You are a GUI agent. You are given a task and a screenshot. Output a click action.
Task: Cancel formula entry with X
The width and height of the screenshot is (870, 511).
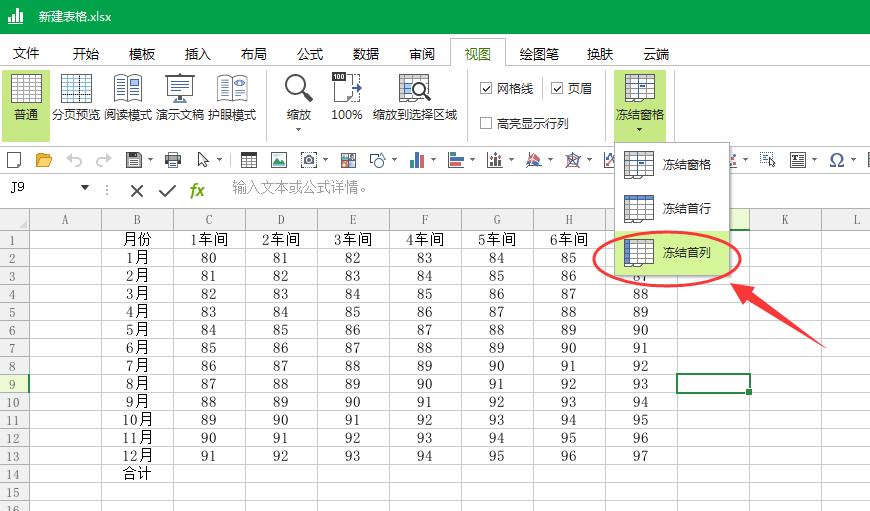tap(136, 191)
